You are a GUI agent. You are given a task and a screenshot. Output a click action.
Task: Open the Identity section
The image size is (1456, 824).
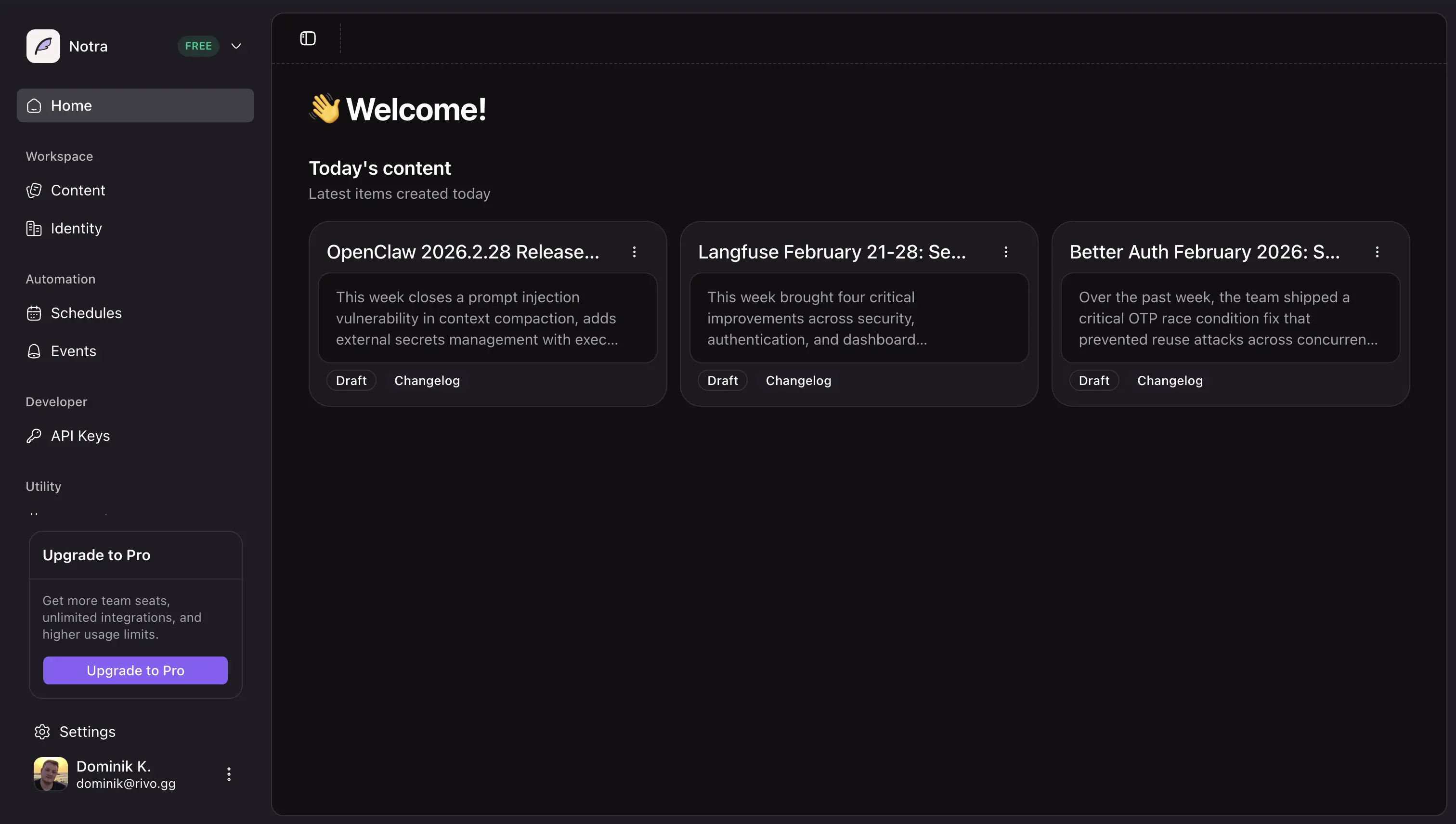77,228
